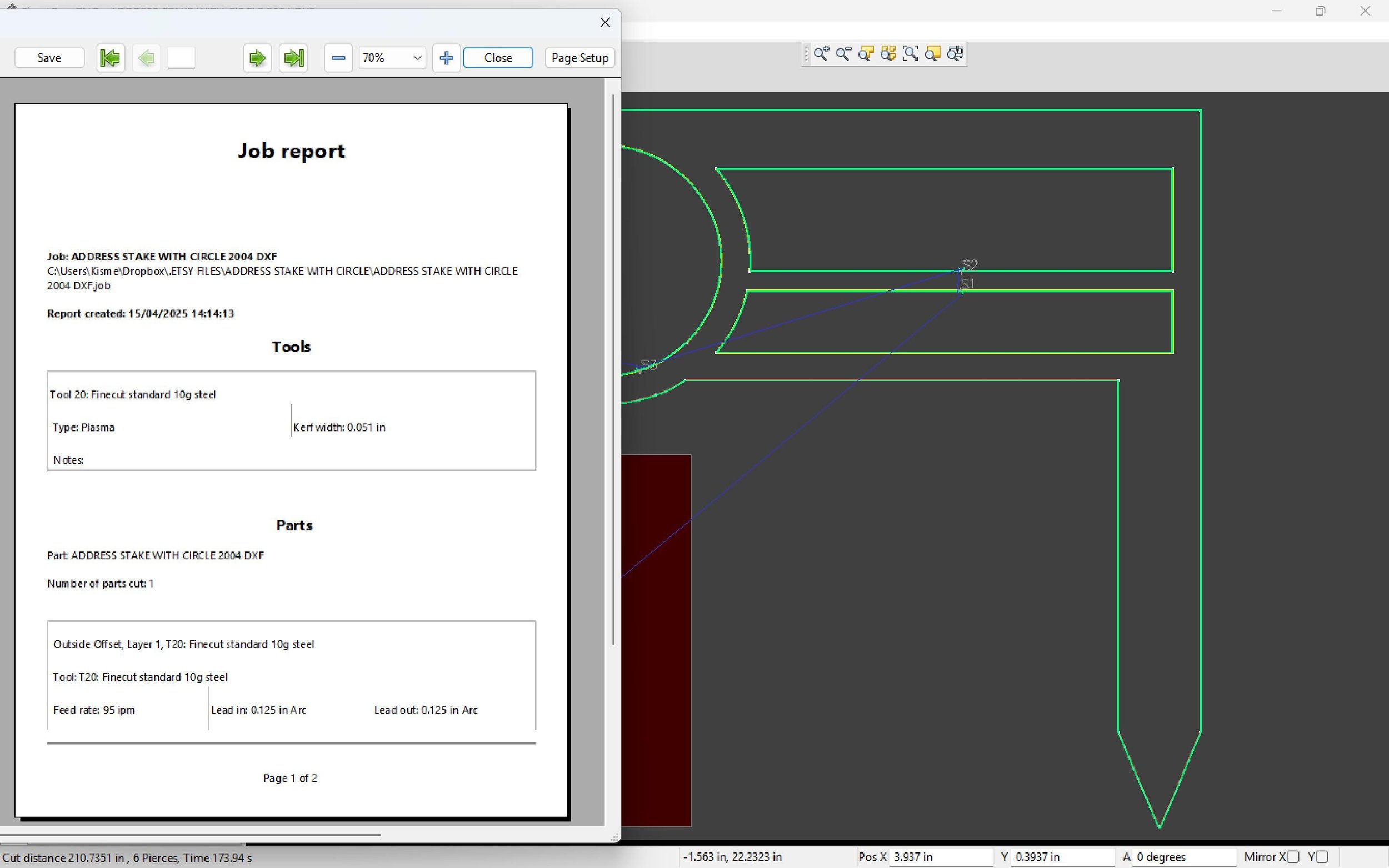
Task: Restore down the main window
Action: [x=1321, y=11]
